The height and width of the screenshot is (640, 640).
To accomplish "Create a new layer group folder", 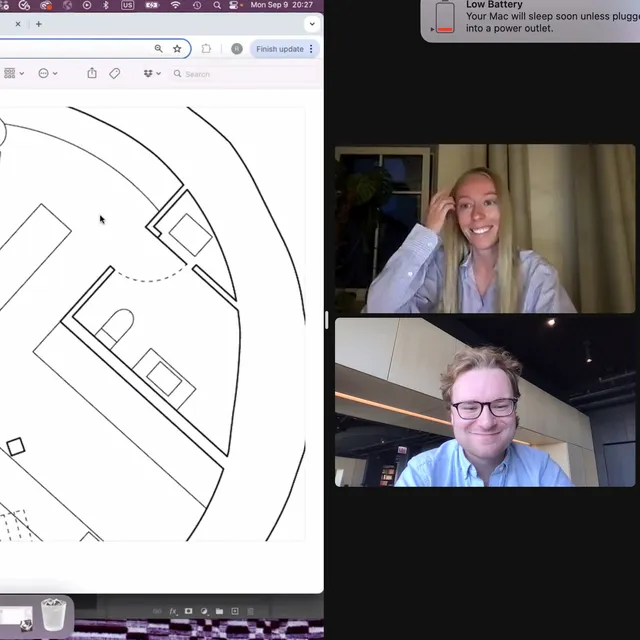I will [219, 611].
